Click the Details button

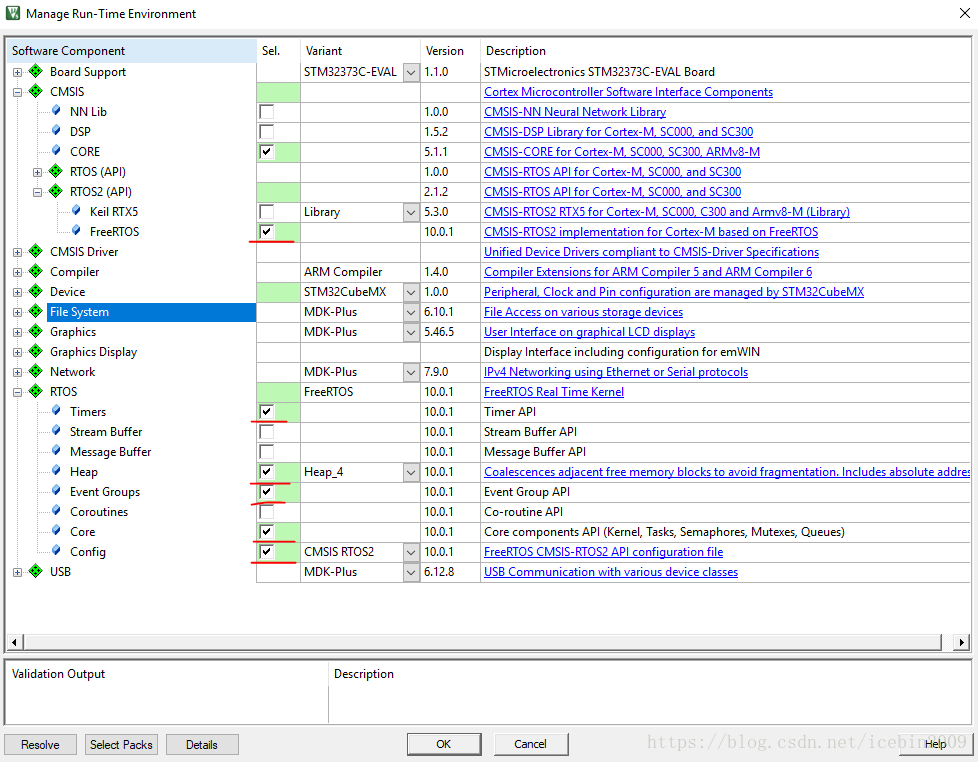click(202, 745)
